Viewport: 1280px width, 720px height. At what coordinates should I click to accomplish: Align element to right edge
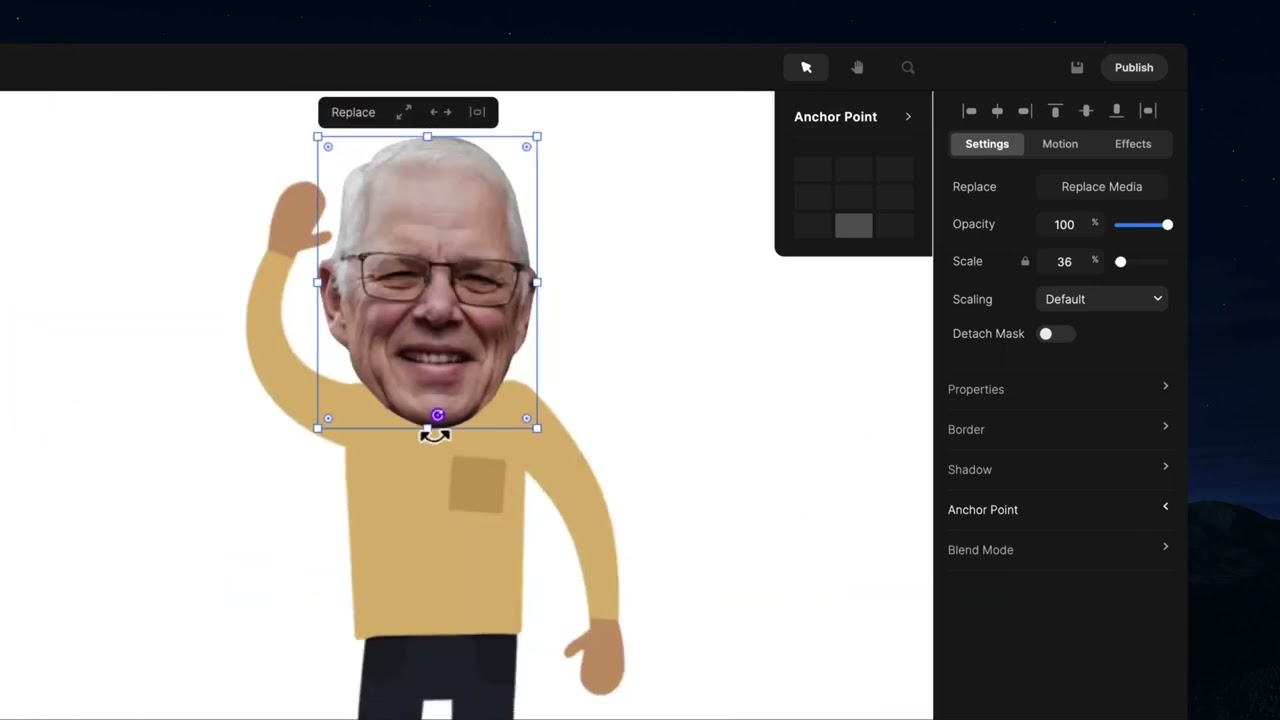[1025, 111]
